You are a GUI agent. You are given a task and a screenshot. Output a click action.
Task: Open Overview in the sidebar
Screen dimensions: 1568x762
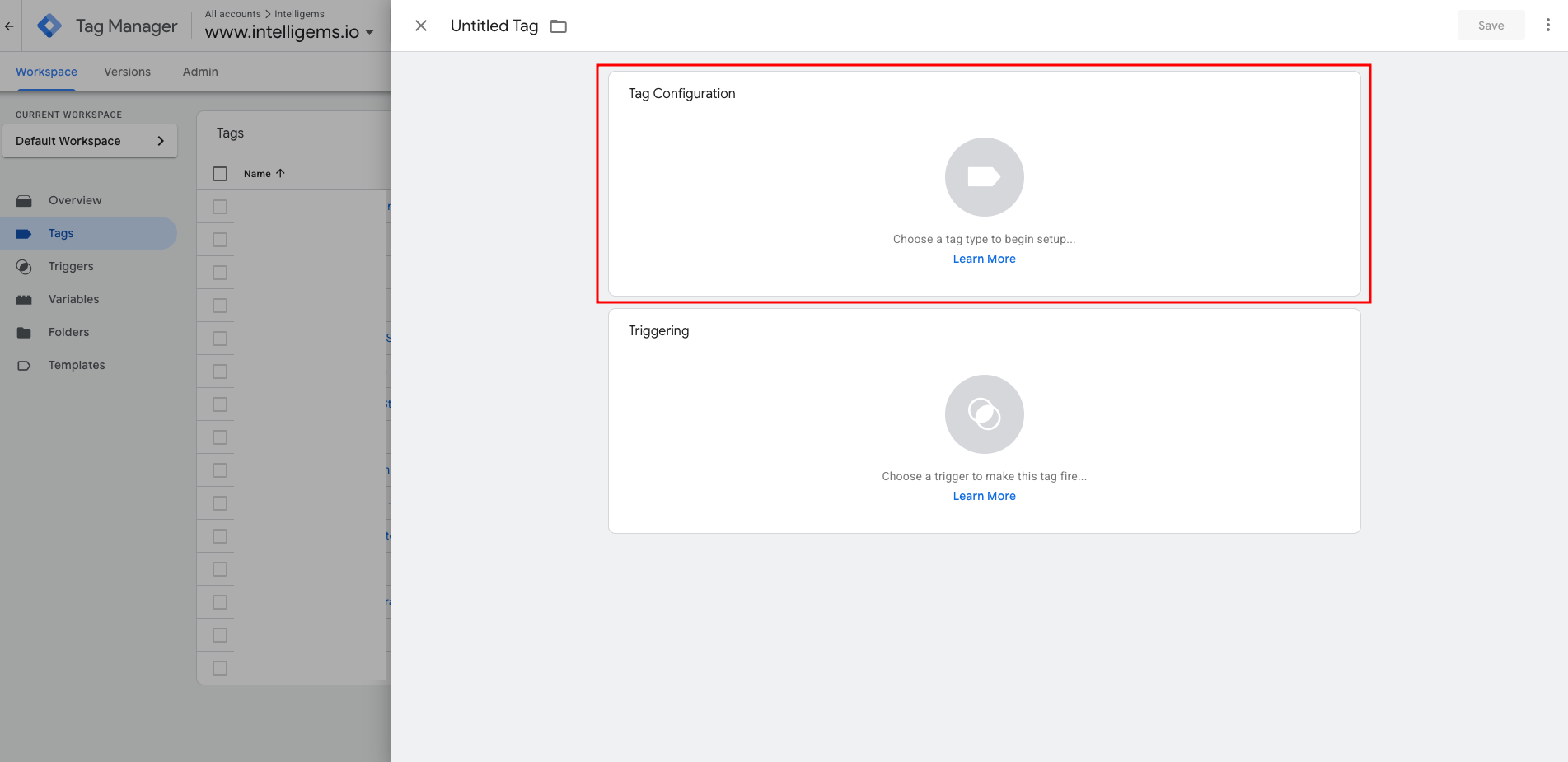click(74, 200)
